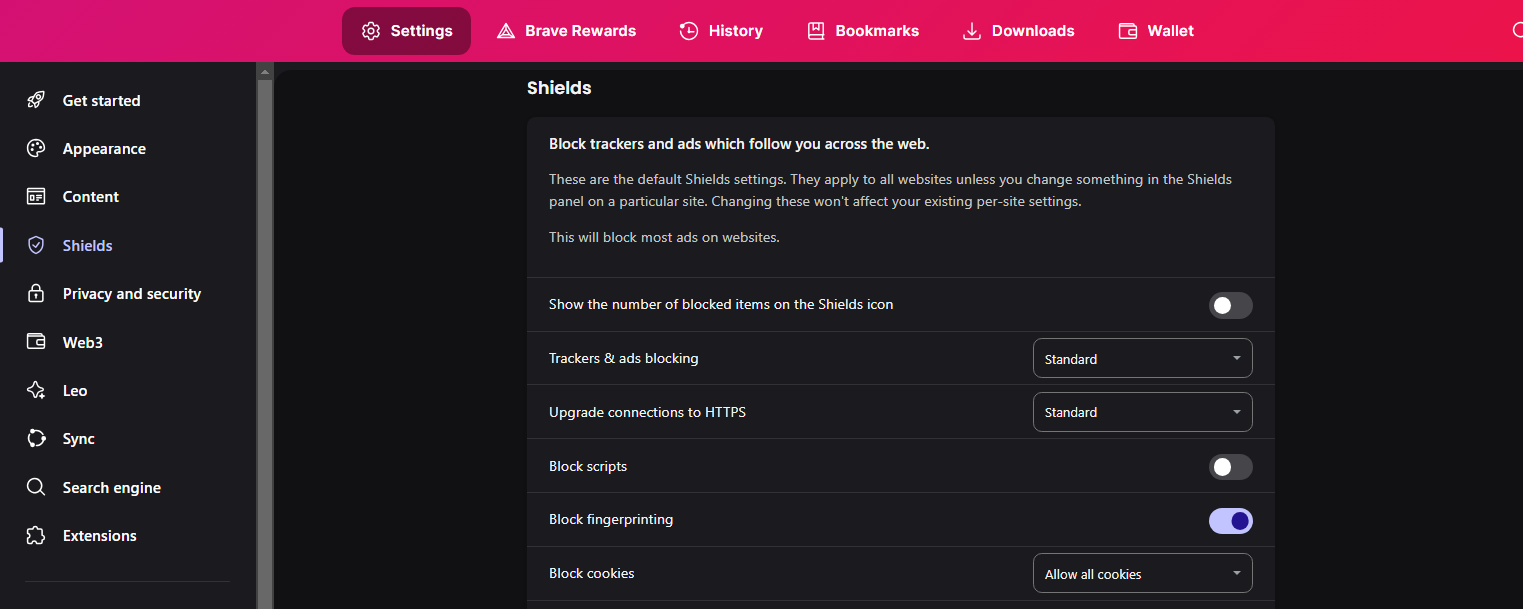Click the Appearance palette icon
Viewport: 1523px width, 609px height.
[x=36, y=149]
